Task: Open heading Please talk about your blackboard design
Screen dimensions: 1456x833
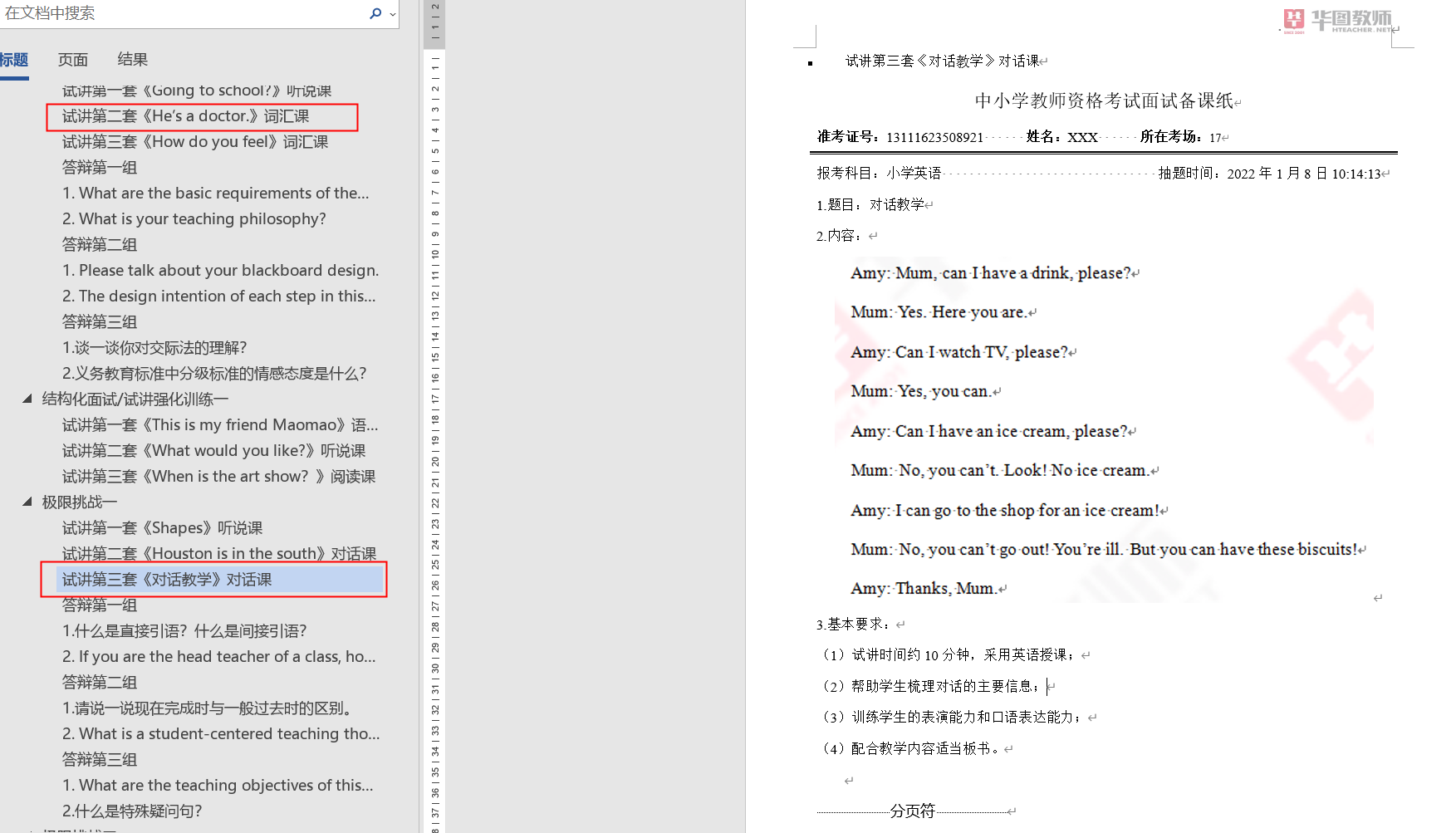Action: (x=220, y=271)
